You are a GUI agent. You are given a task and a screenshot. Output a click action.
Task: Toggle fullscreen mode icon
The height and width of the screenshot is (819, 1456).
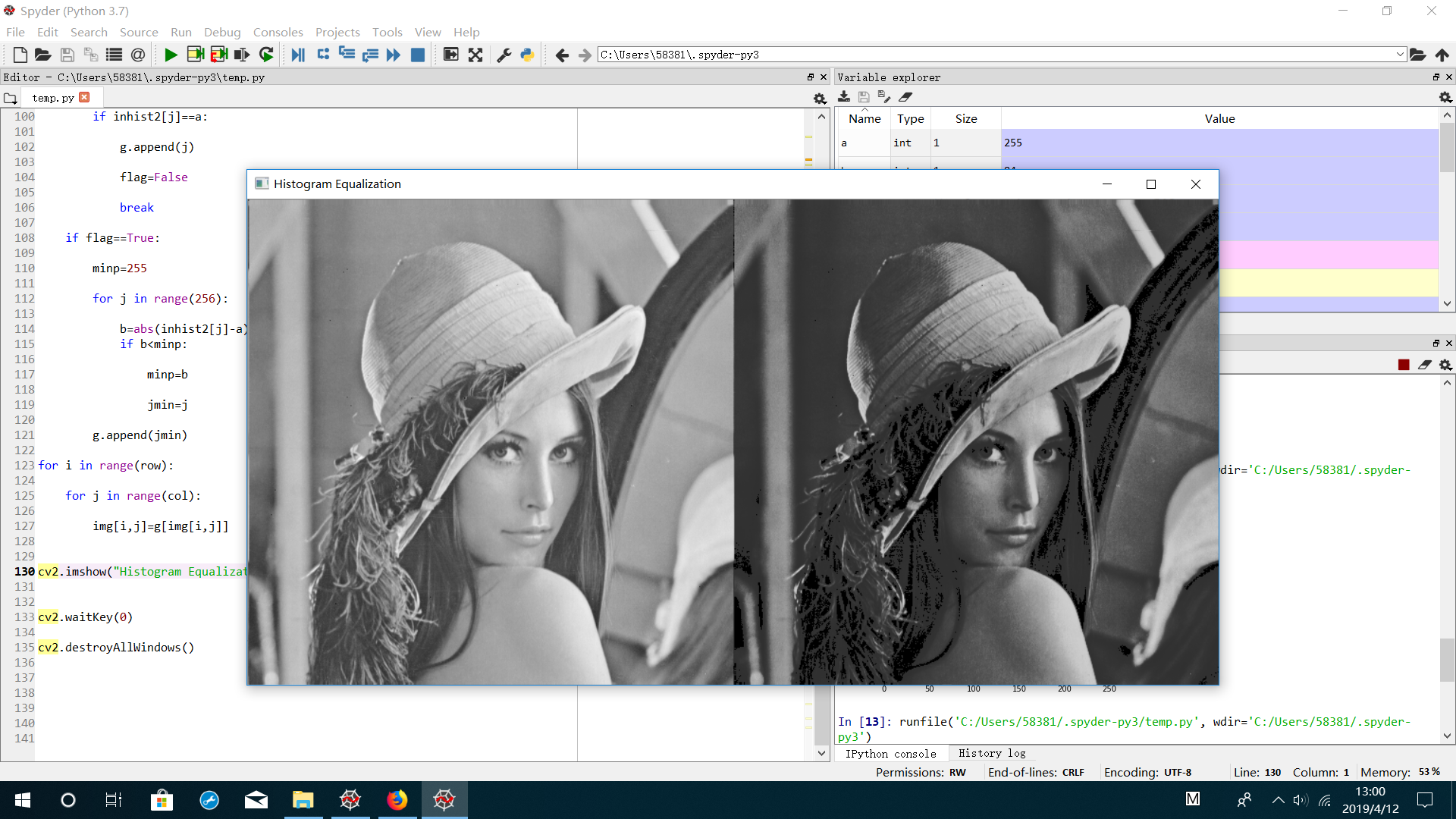(x=475, y=55)
